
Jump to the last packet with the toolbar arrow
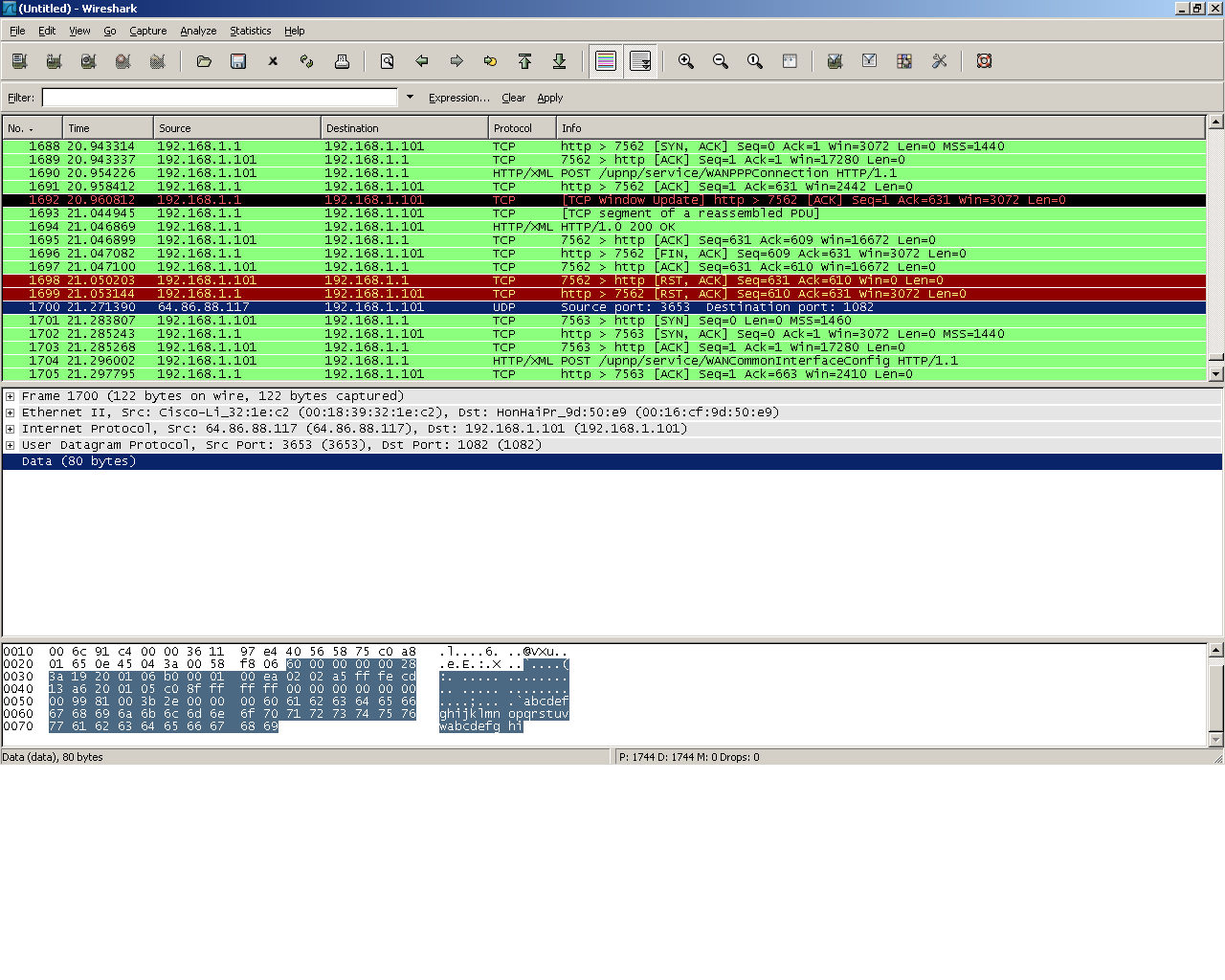560,61
